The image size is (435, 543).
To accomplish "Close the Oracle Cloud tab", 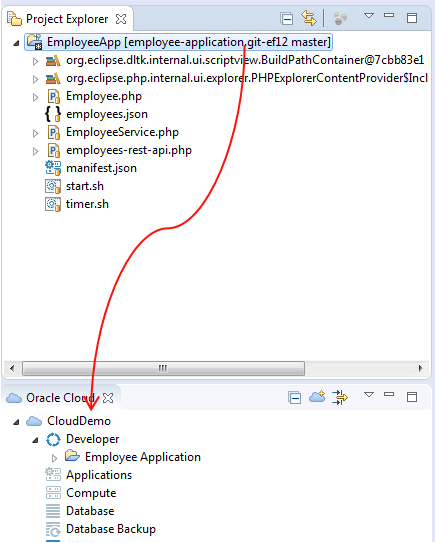I will (108, 398).
